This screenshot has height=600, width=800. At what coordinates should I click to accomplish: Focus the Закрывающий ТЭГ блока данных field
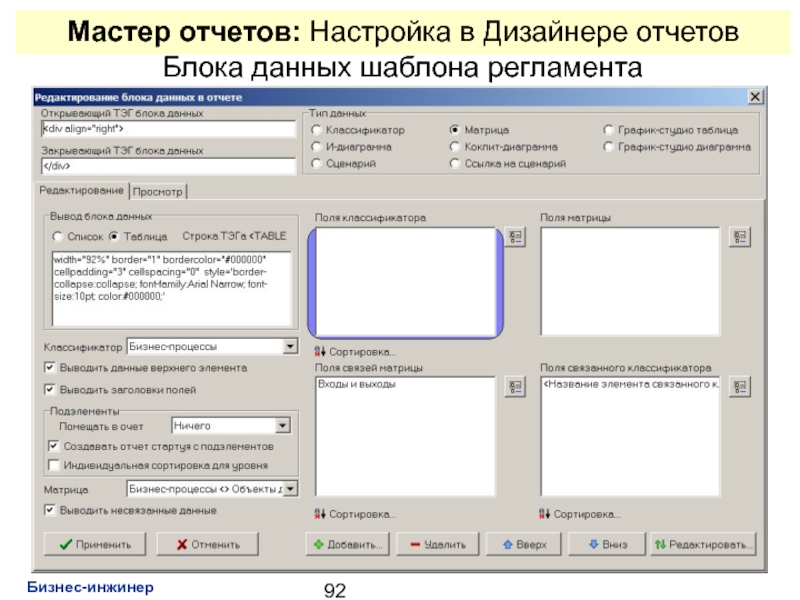(168, 166)
